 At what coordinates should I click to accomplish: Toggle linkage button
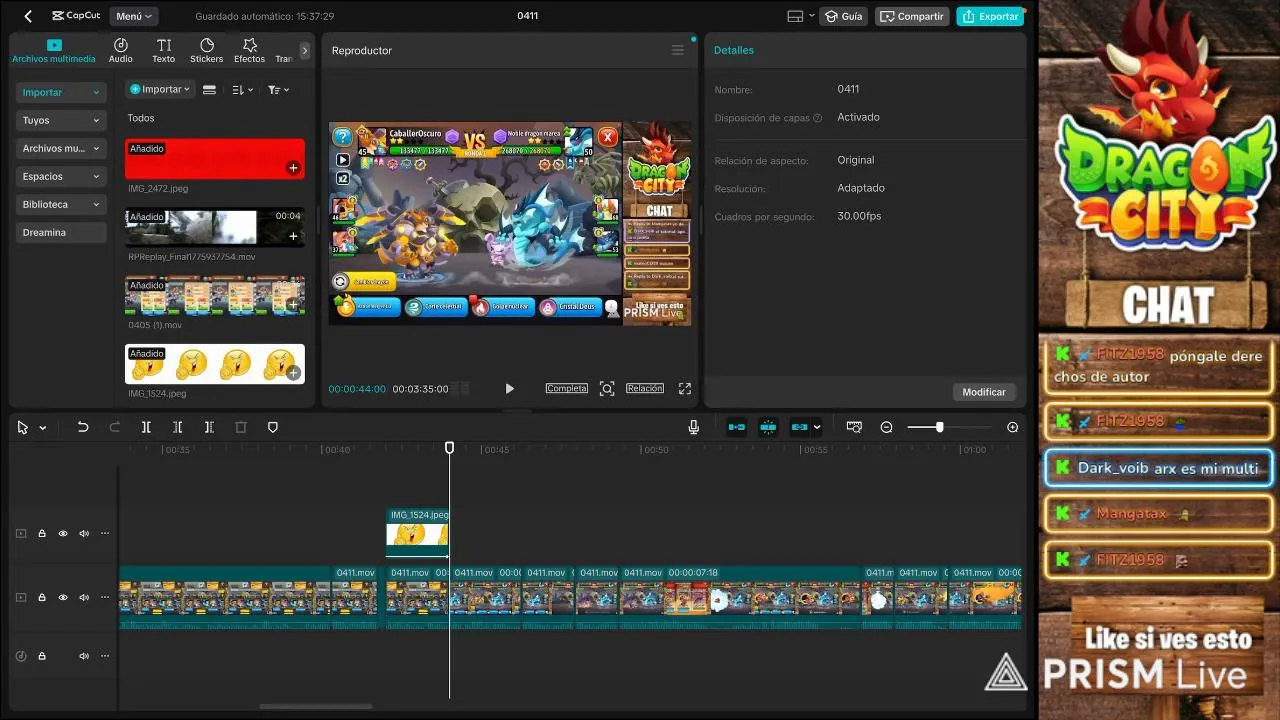[799, 427]
